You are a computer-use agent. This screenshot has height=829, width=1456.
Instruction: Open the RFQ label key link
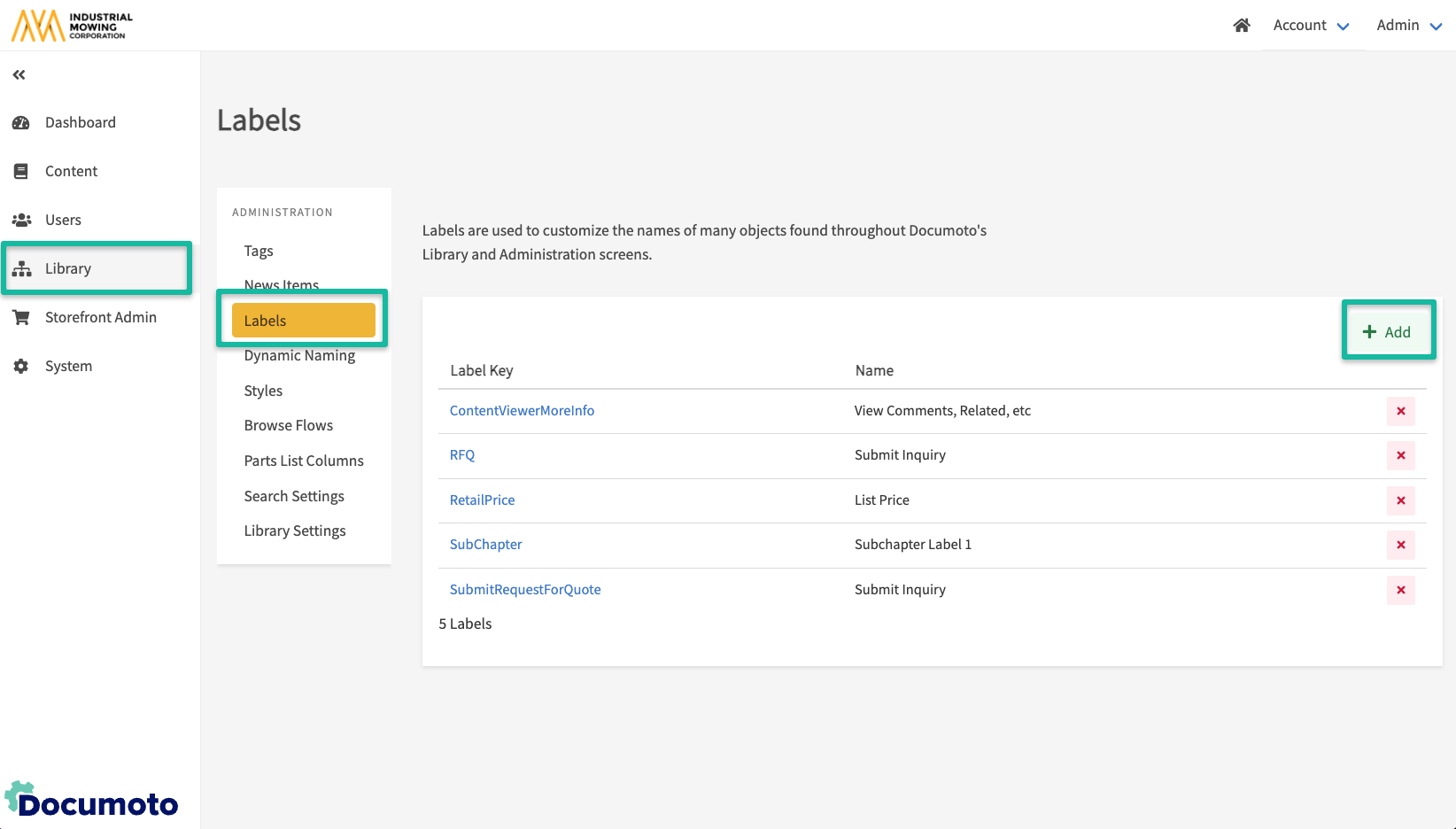tap(462, 455)
